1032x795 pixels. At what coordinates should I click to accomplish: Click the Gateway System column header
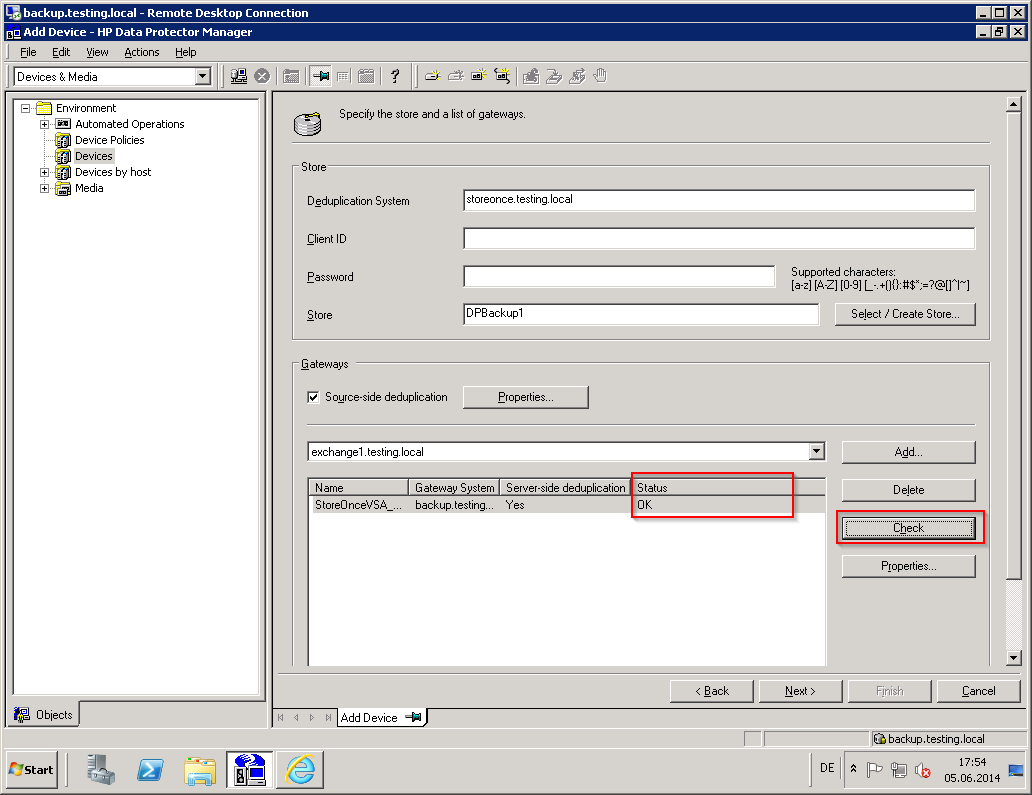pyautogui.click(x=454, y=488)
